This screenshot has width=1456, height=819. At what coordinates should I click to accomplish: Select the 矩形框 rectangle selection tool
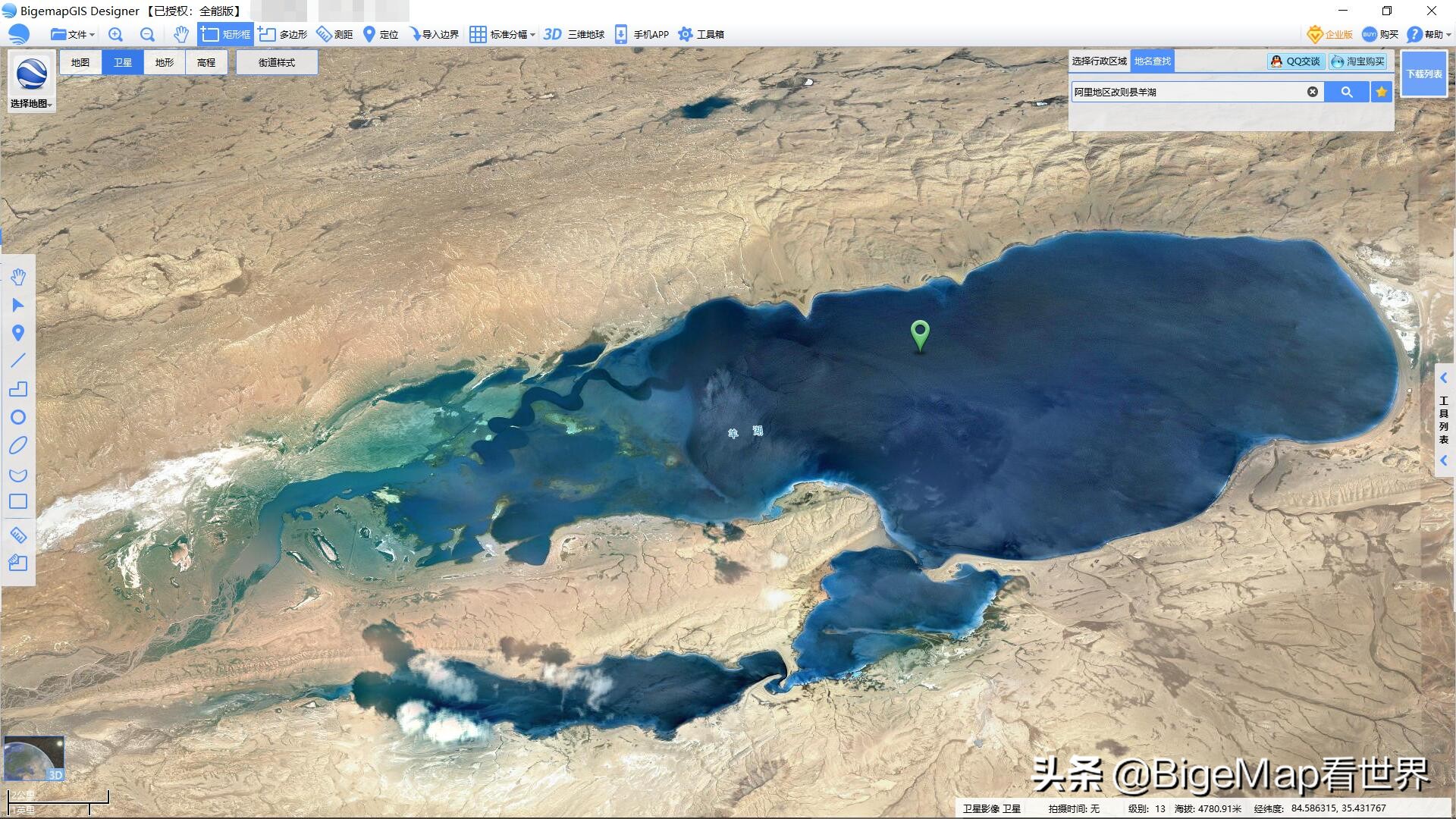point(224,33)
